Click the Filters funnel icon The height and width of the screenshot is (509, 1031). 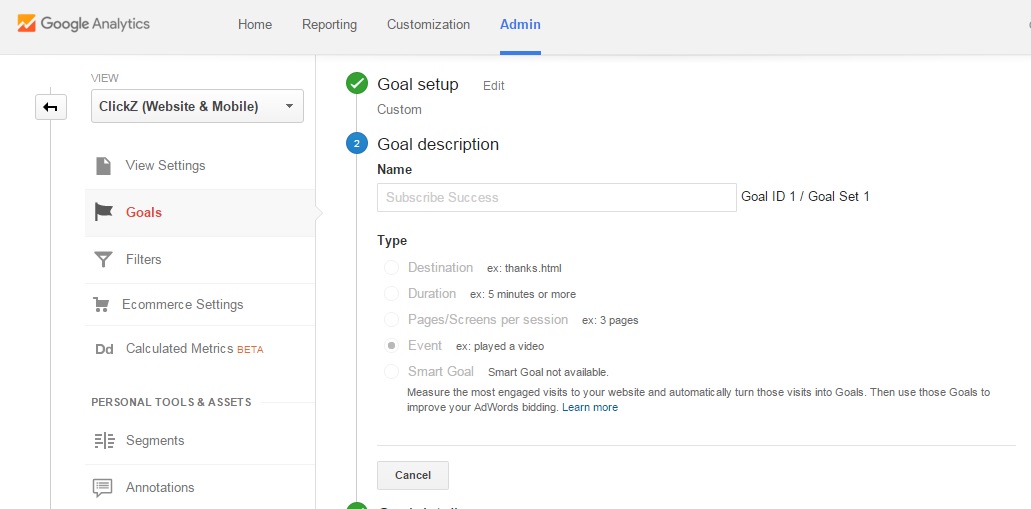point(103,260)
